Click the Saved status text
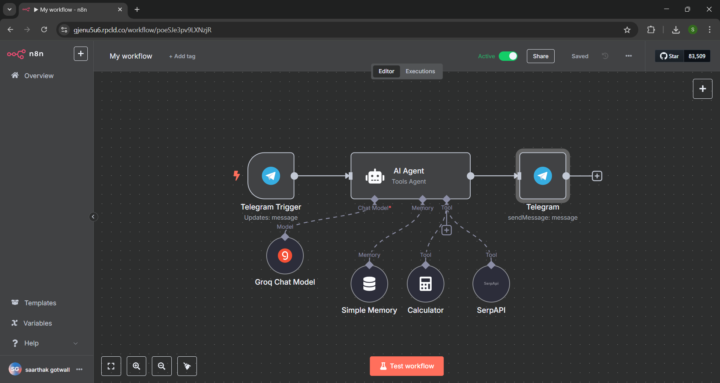 point(579,56)
